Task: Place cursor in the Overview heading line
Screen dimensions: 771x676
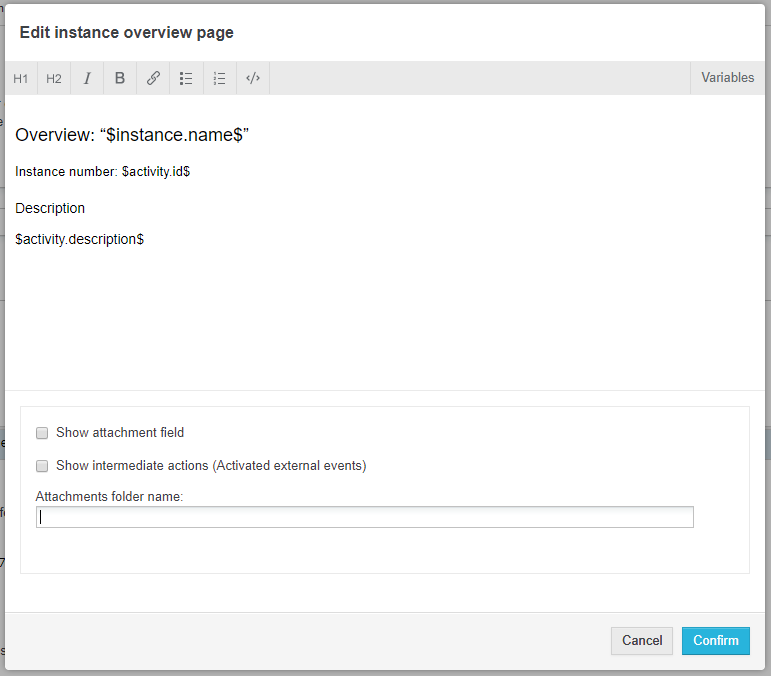Action: (131, 136)
